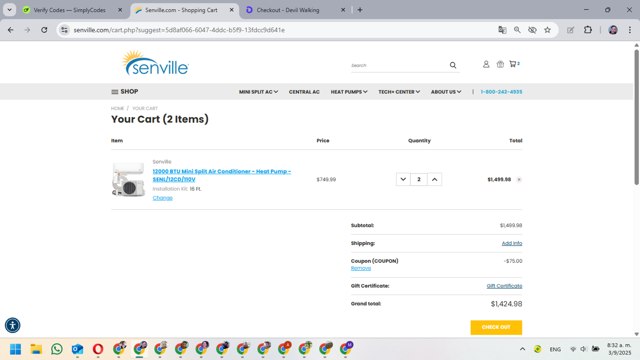The image size is (640, 360).
Task: Remove item with the x icon
Action: 519,180
